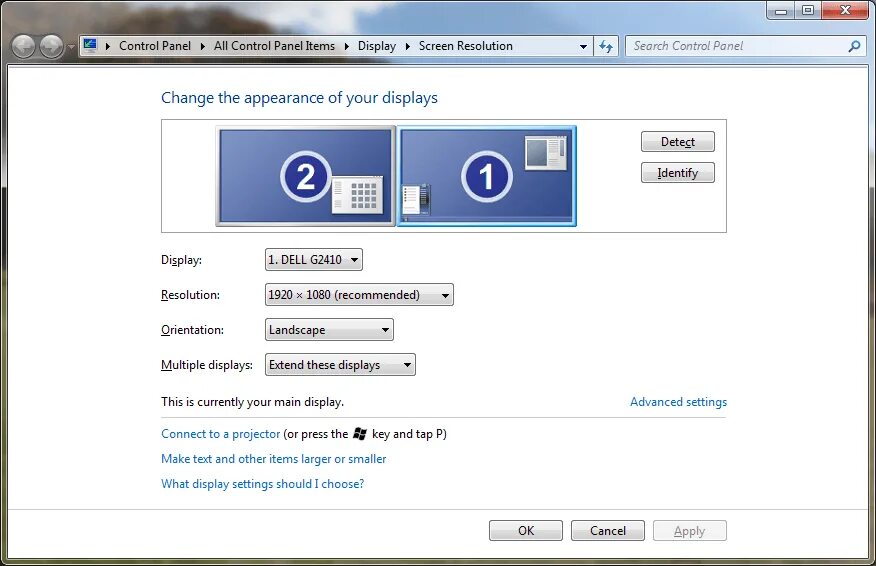
Task: Go forward with the Forward arrow button
Action: point(51,46)
